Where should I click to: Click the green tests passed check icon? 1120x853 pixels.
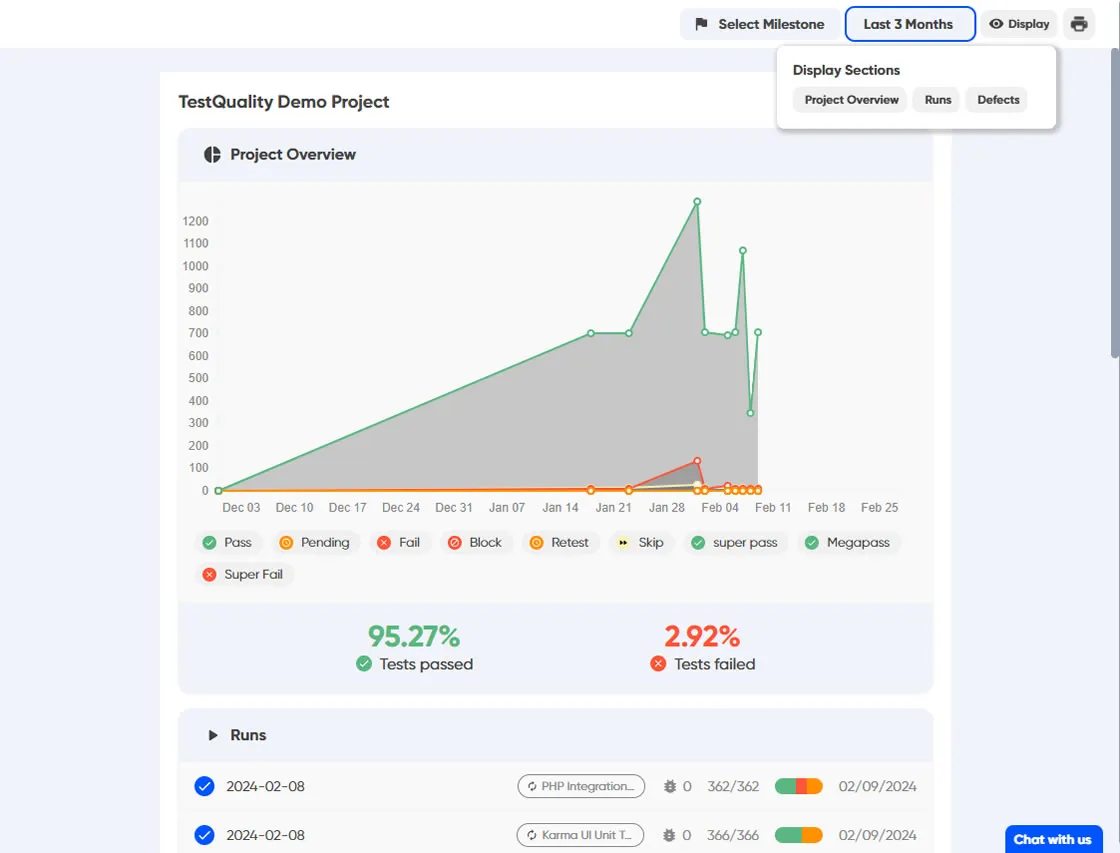(x=364, y=664)
